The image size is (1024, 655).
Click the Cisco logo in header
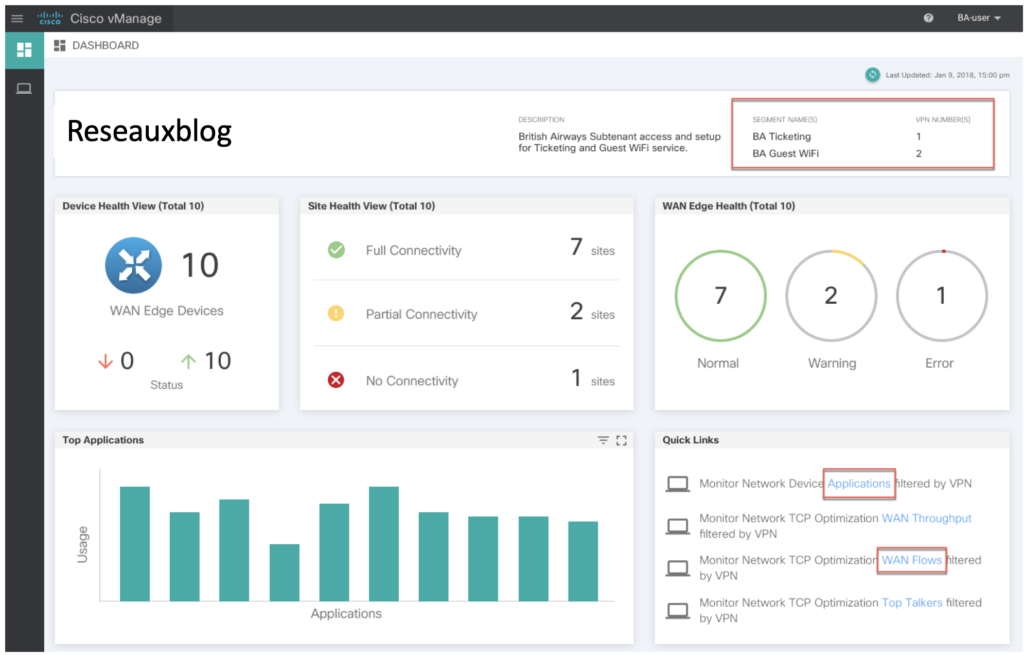pyautogui.click(x=49, y=18)
